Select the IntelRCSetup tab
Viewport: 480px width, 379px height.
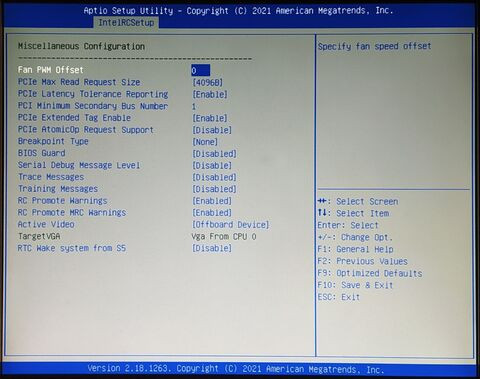tap(126, 23)
